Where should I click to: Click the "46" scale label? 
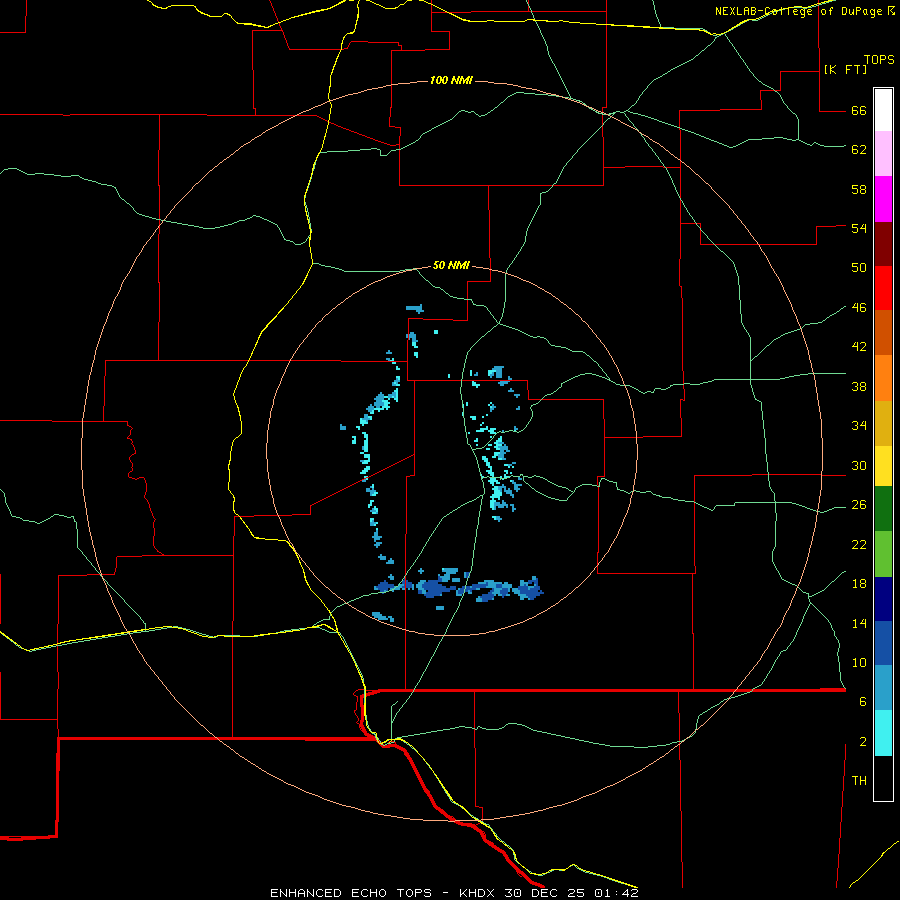tap(859, 308)
